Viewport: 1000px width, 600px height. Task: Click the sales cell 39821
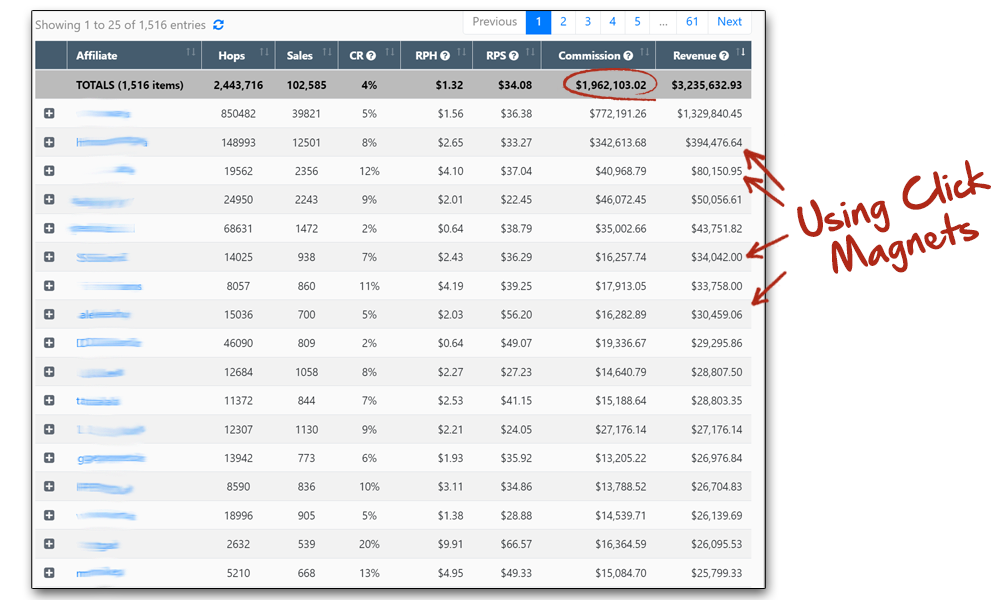pos(306,113)
